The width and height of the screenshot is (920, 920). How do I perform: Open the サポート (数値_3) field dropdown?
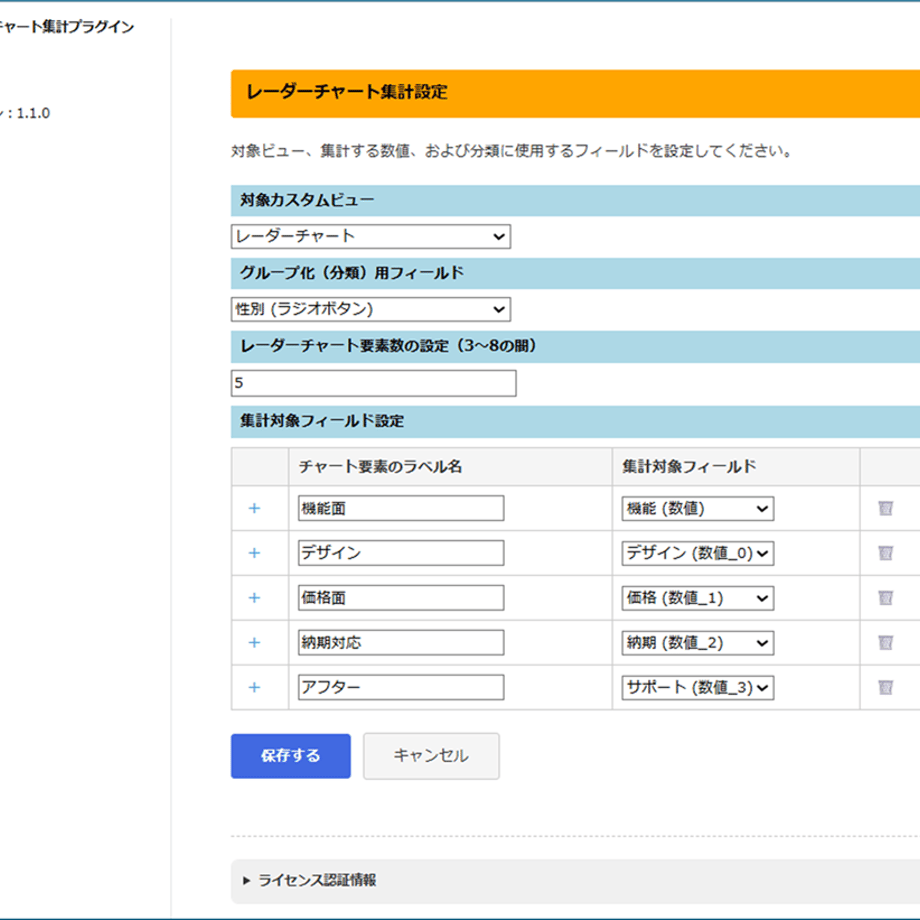point(698,688)
